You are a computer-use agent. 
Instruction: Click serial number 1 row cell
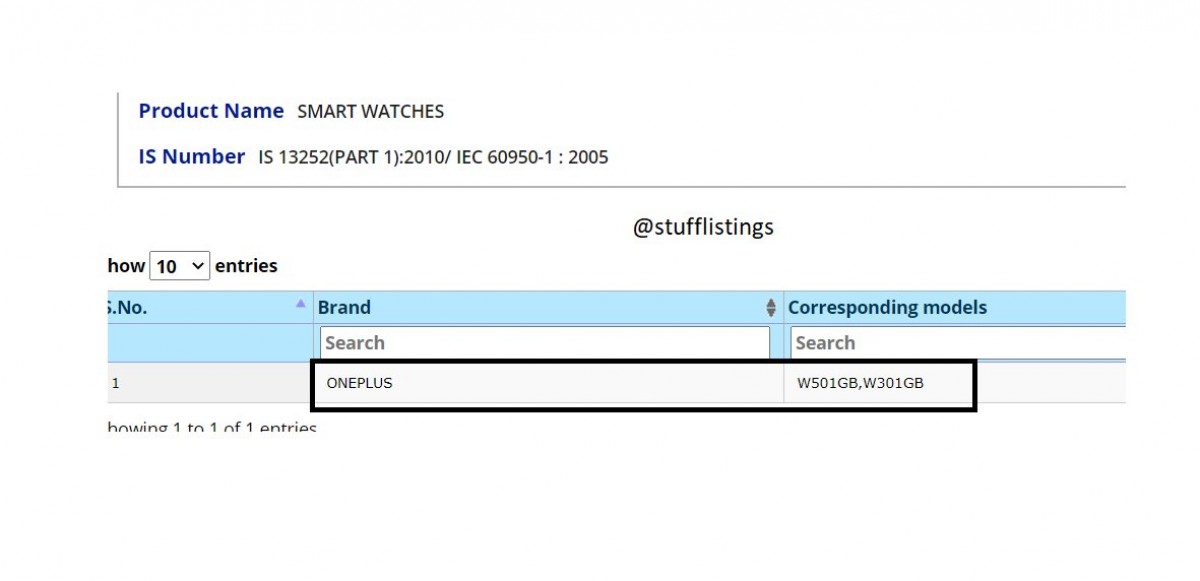(x=116, y=383)
